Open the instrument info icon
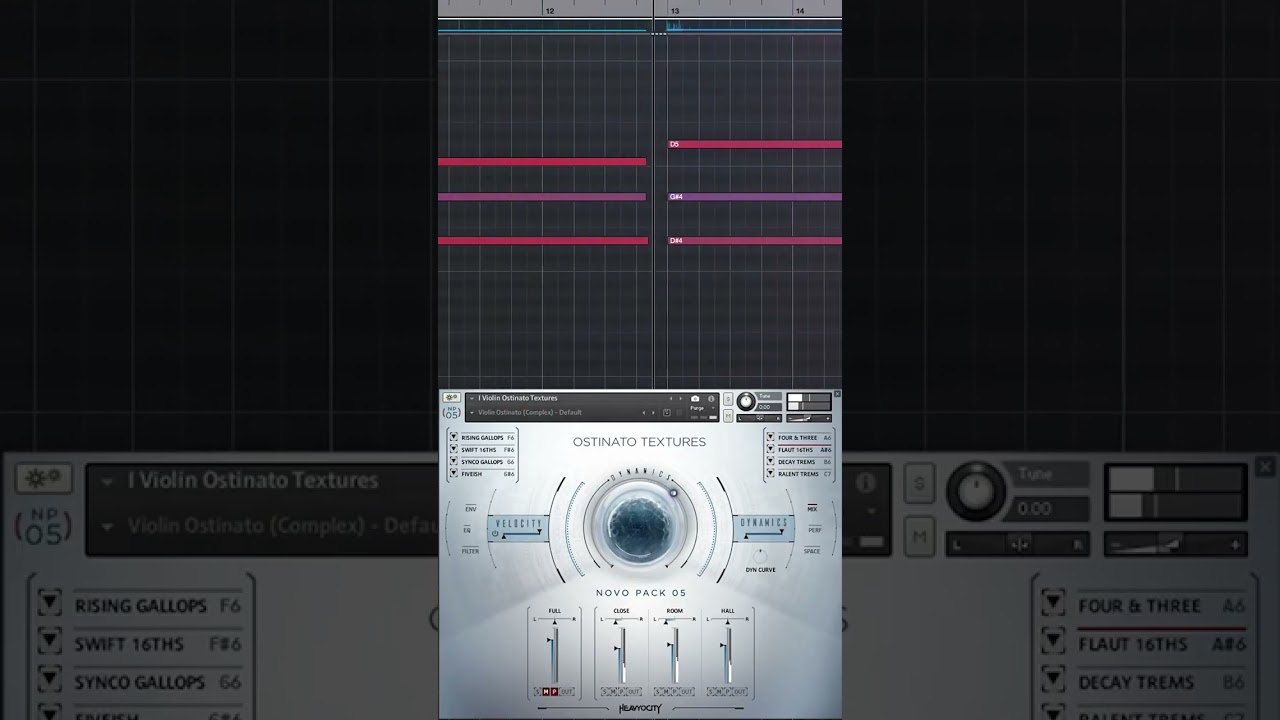 711,398
